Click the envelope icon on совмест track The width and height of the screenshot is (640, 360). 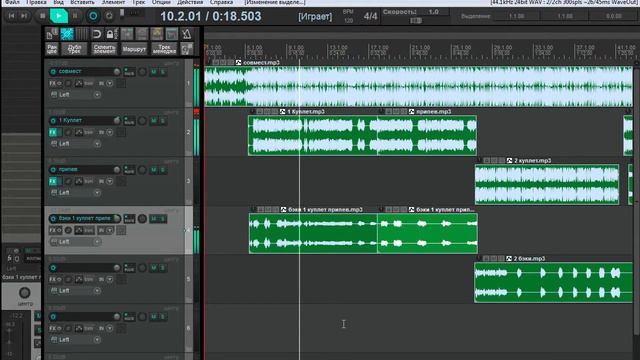79,83
